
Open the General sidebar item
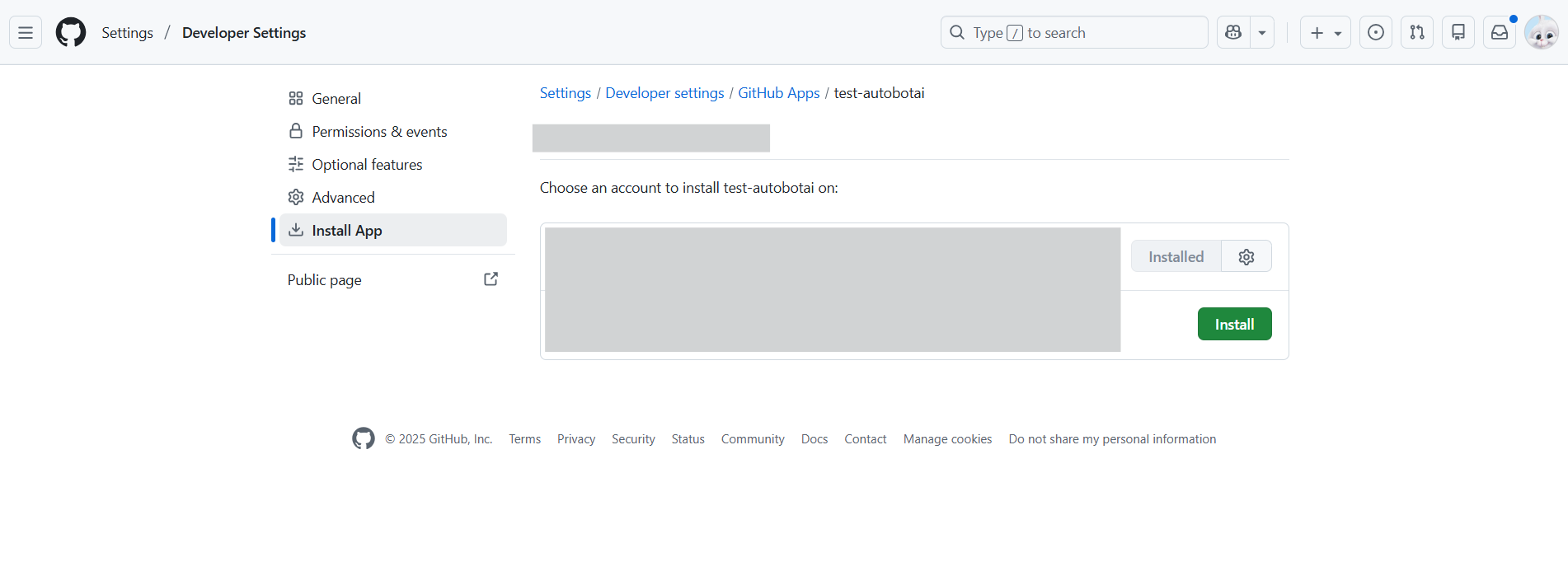(393, 98)
